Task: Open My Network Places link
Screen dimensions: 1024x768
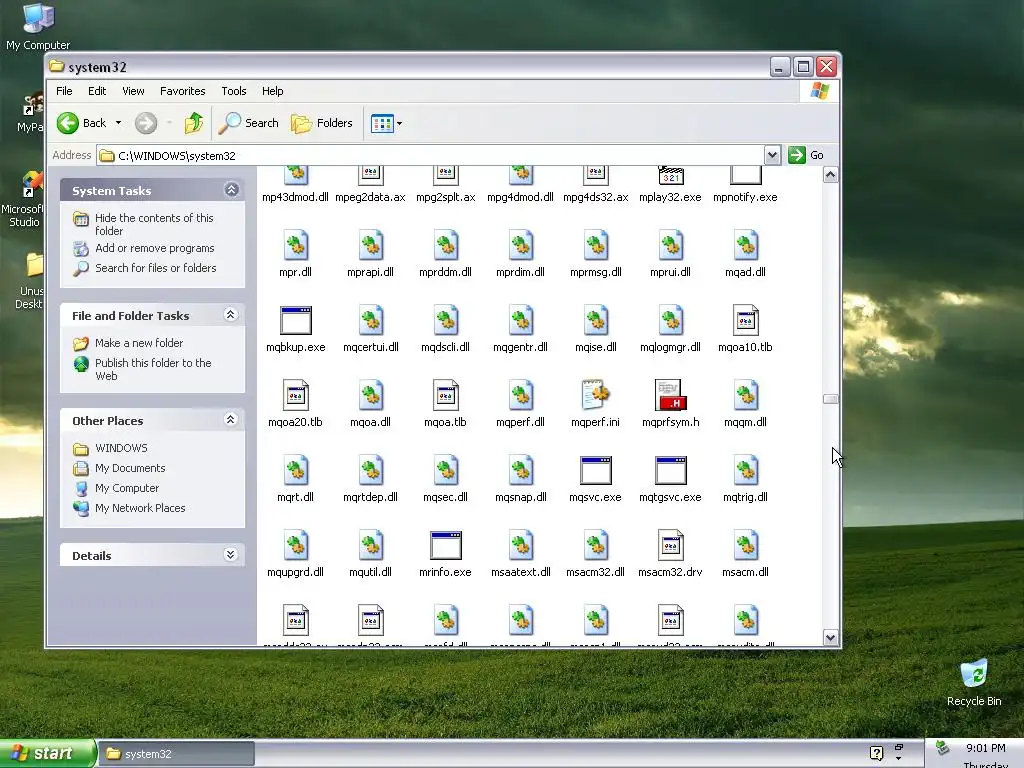Action: (x=140, y=508)
